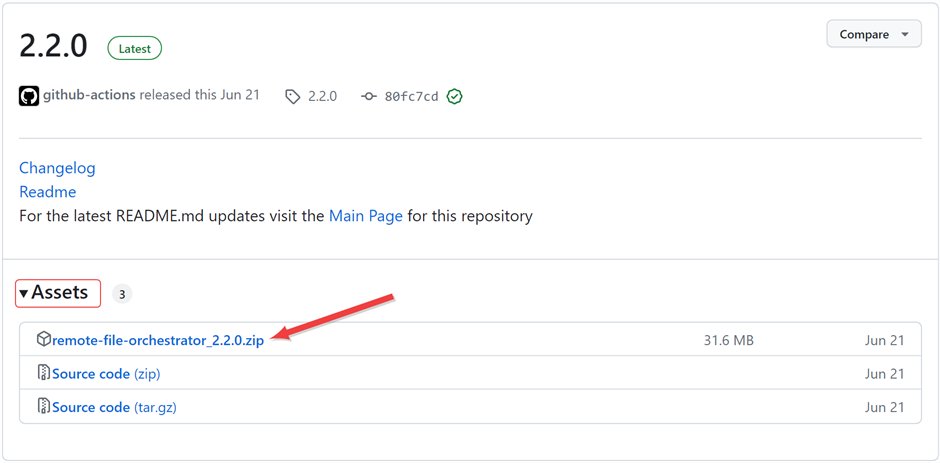Click the Assets count badge showing 3
The height and width of the screenshot is (463, 940).
point(121,294)
